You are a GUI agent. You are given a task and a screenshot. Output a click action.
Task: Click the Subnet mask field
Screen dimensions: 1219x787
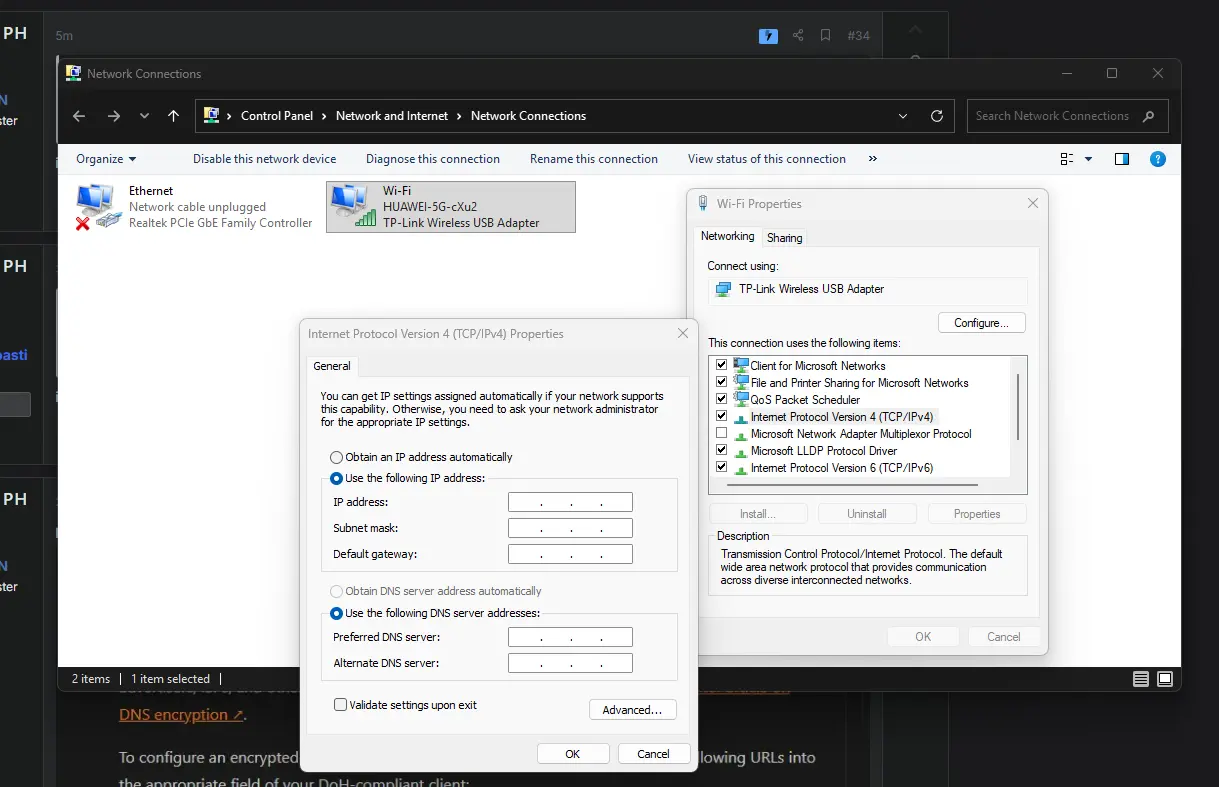point(570,528)
